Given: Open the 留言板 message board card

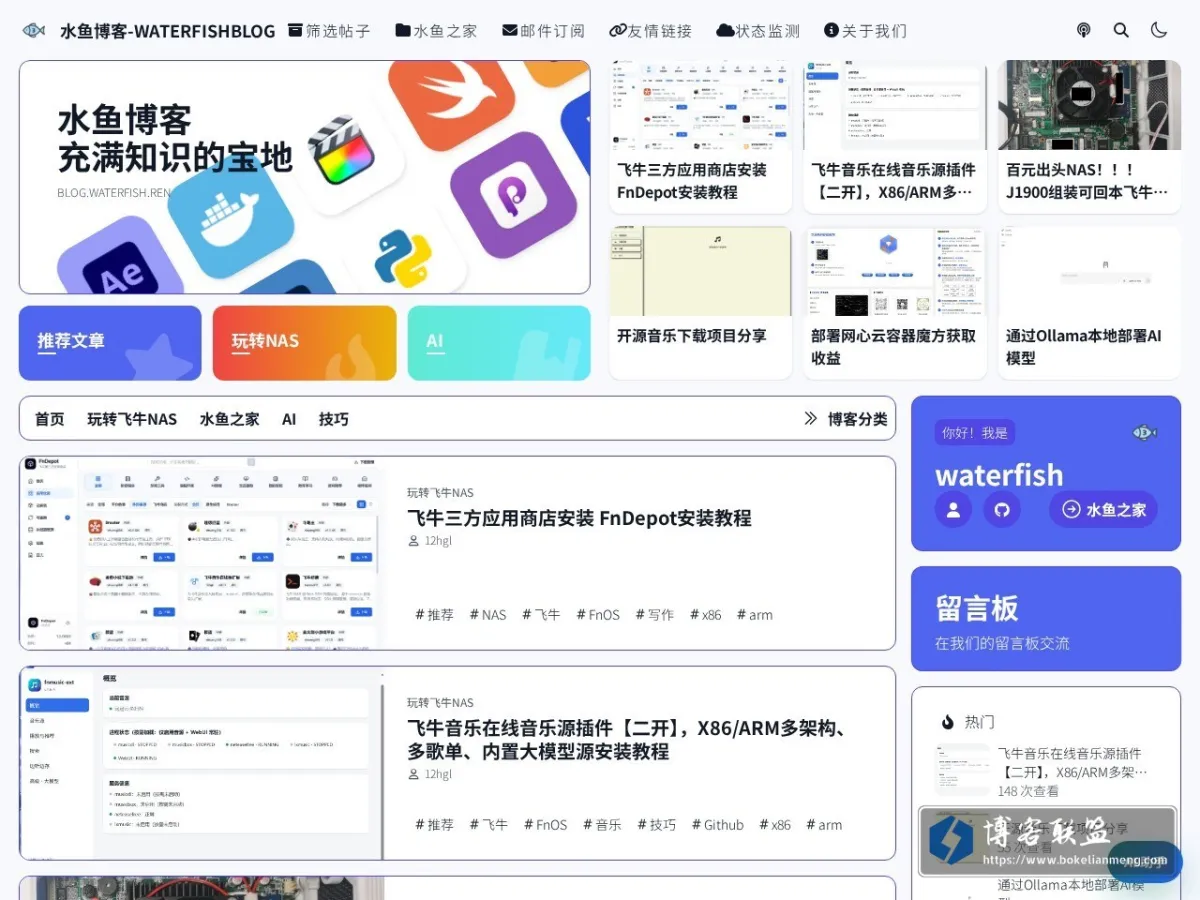Looking at the screenshot, I should point(1046,619).
